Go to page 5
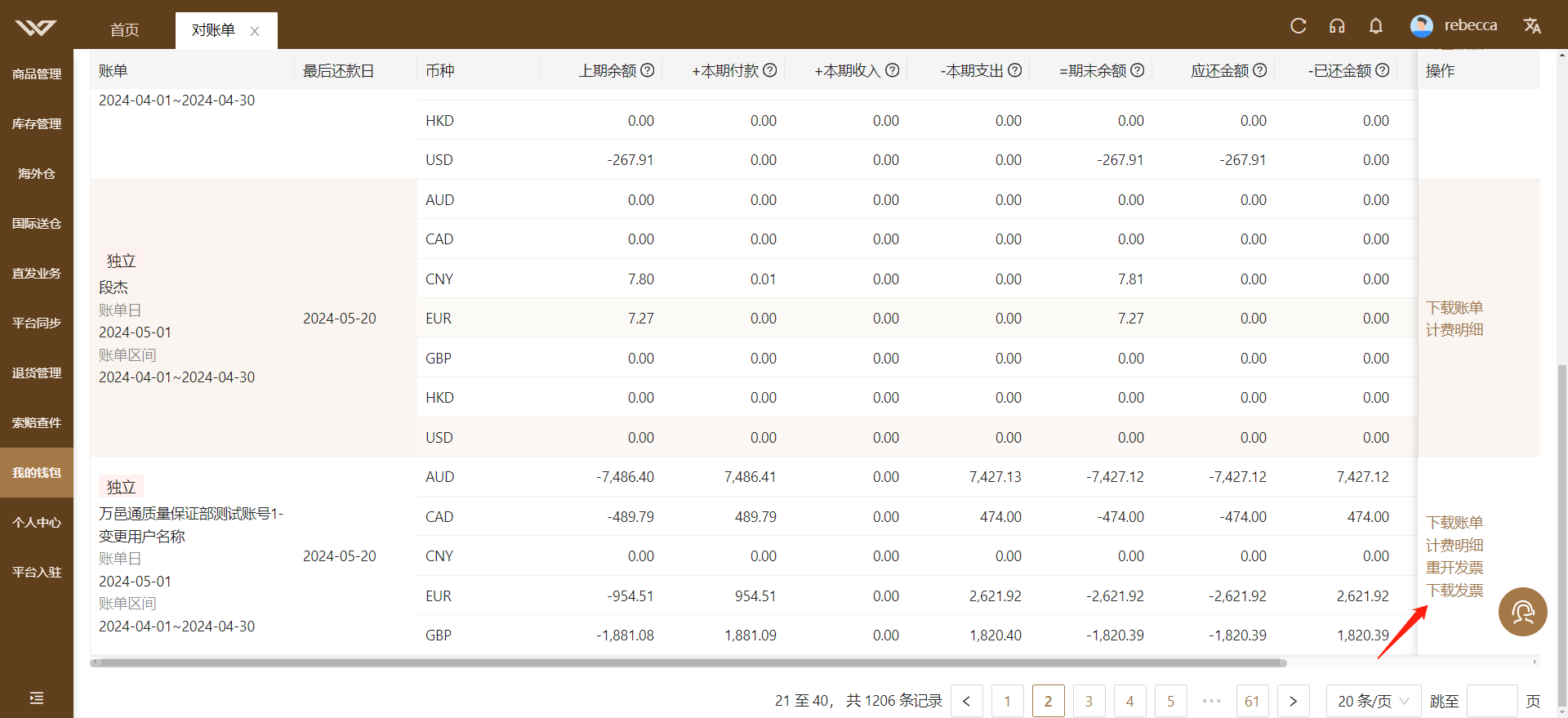This screenshot has height=718, width=1568. pyautogui.click(x=1171, y=701)
